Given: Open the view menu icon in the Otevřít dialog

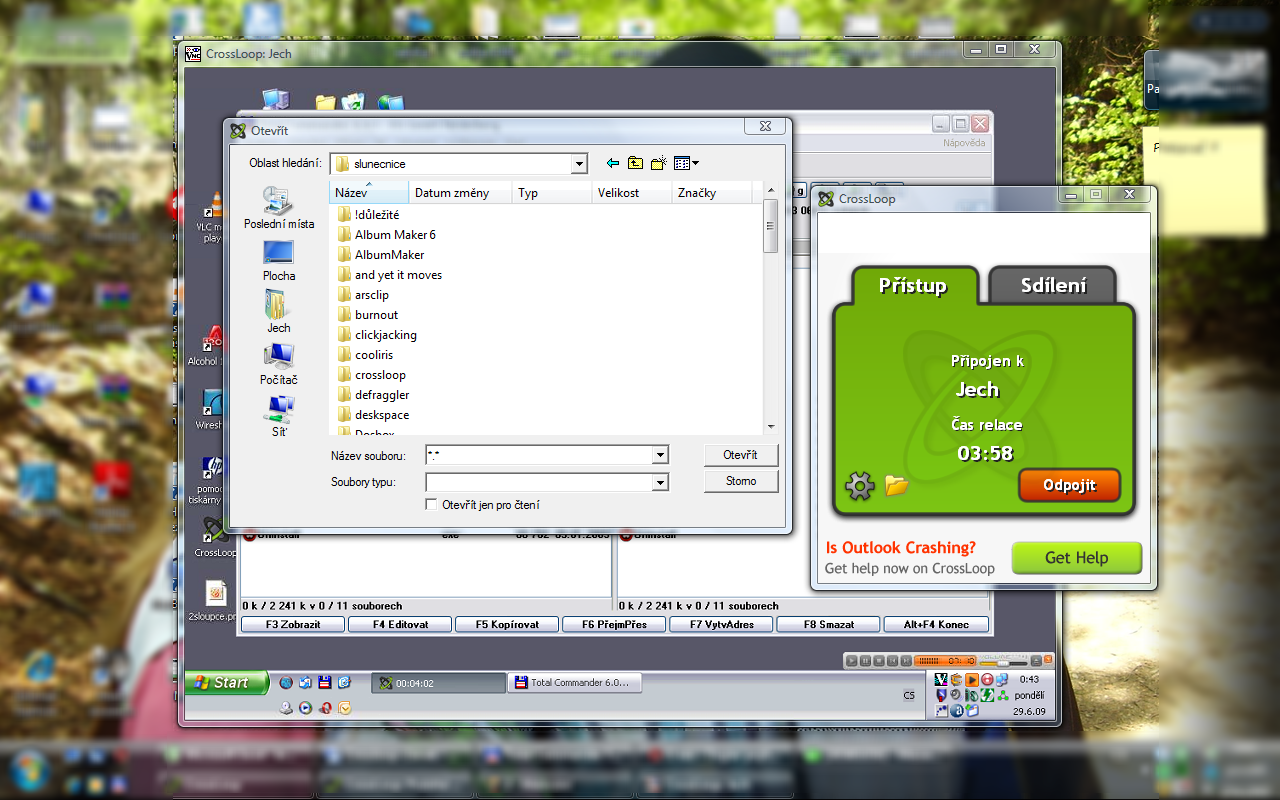Looking at the screenshot, I should (686, 163).
